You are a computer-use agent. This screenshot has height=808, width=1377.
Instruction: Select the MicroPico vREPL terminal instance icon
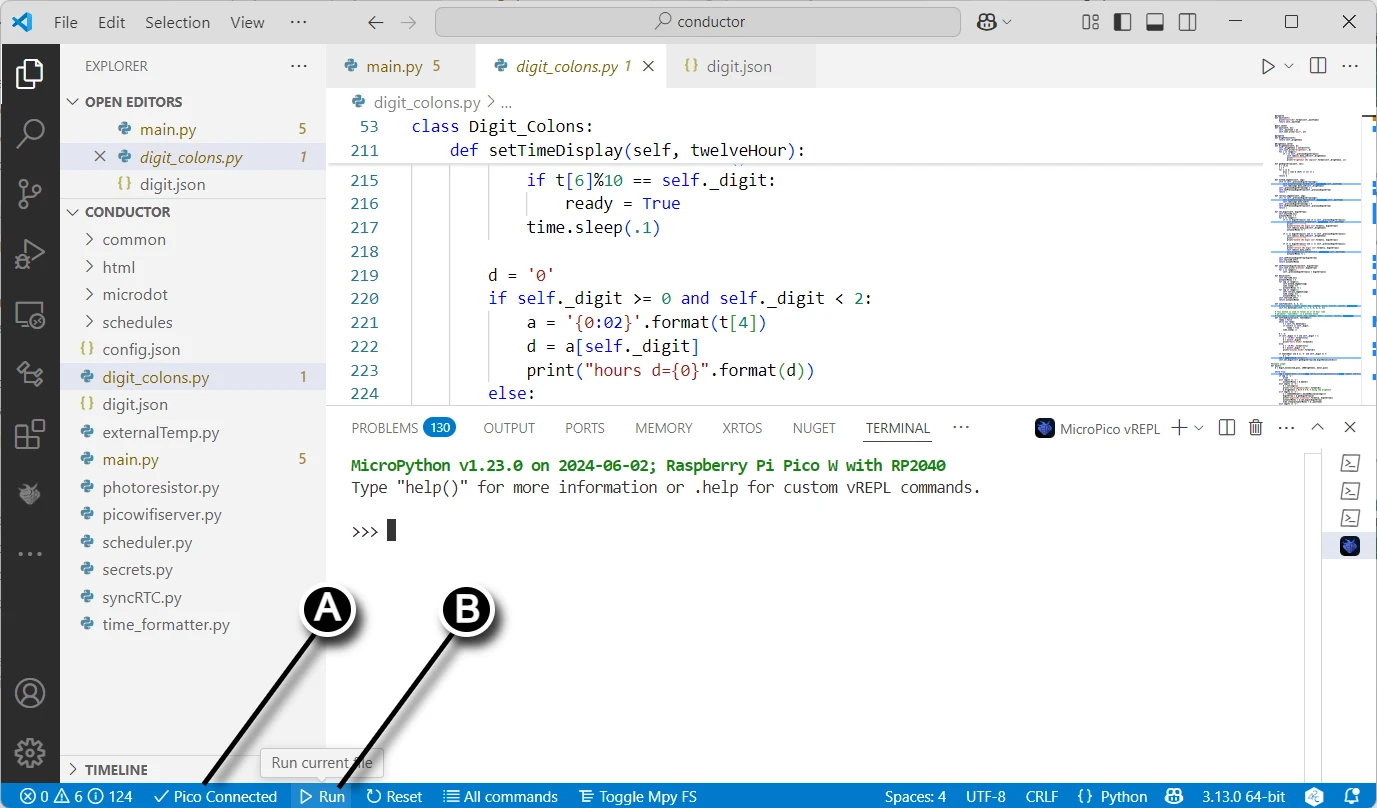(1350, 546)
